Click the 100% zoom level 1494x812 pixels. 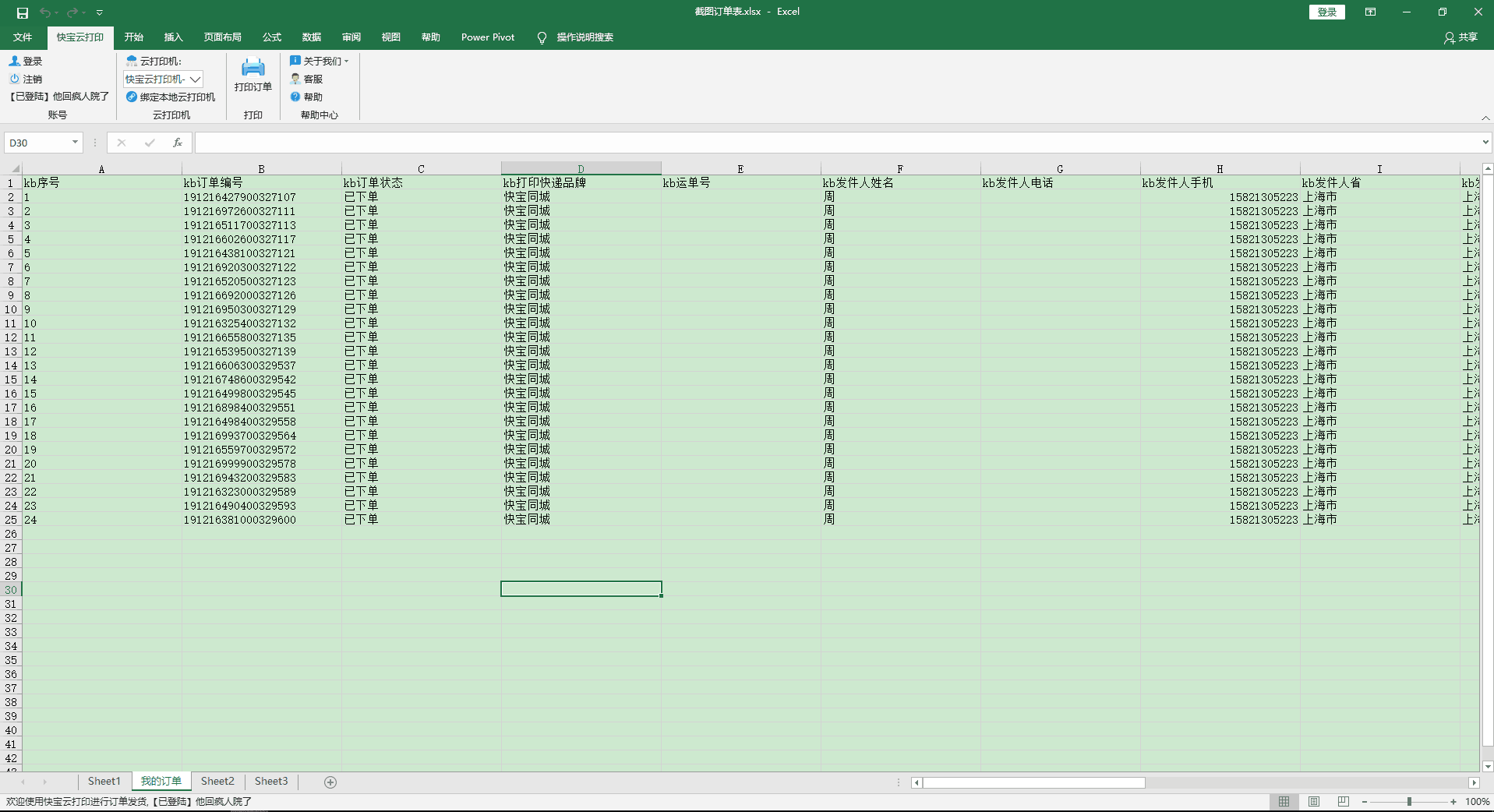[x=1478, y=802]
